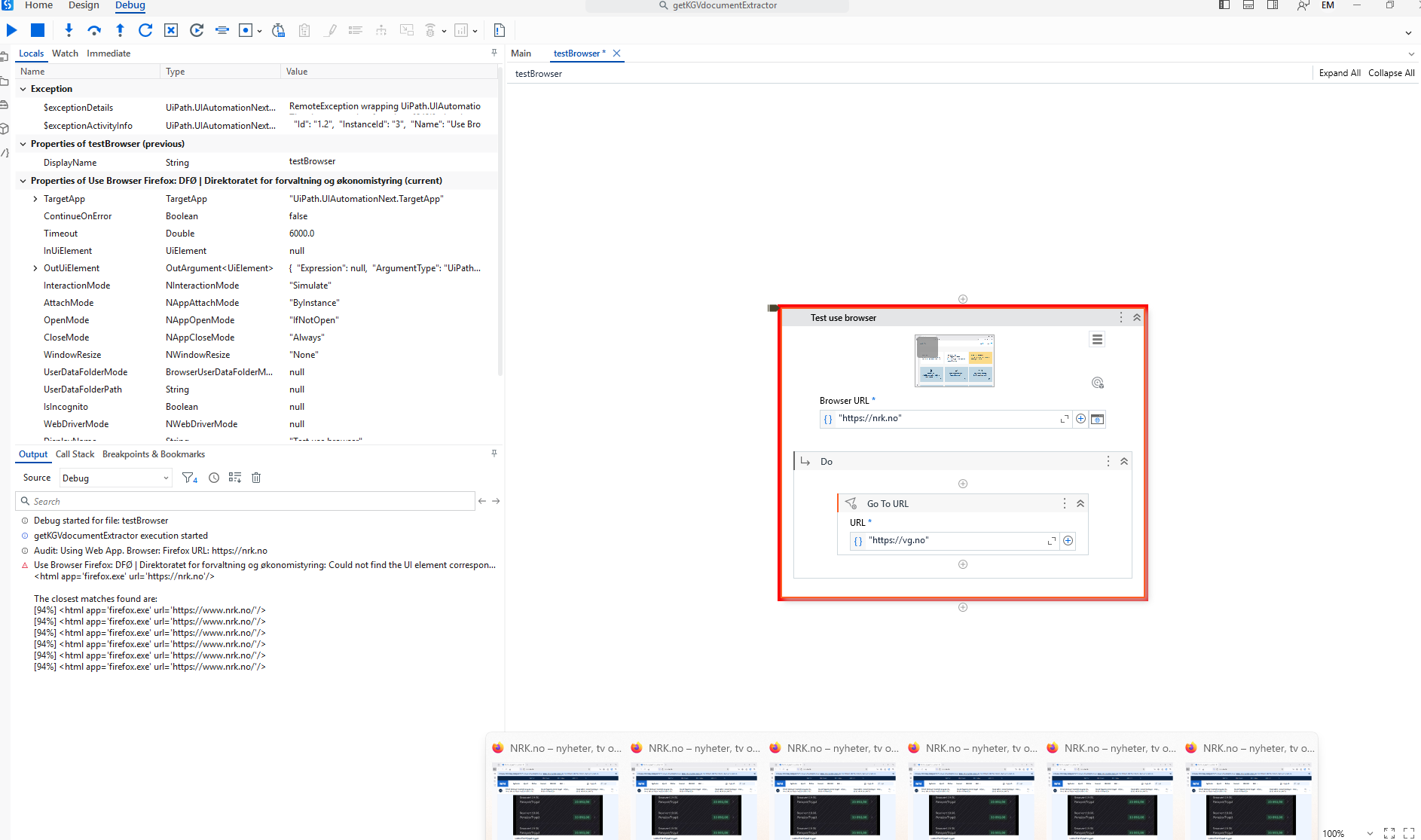The image size is (1421, 840).
Task: Close the testBrowser workflow tab
Action: click(x=616, y=53)
